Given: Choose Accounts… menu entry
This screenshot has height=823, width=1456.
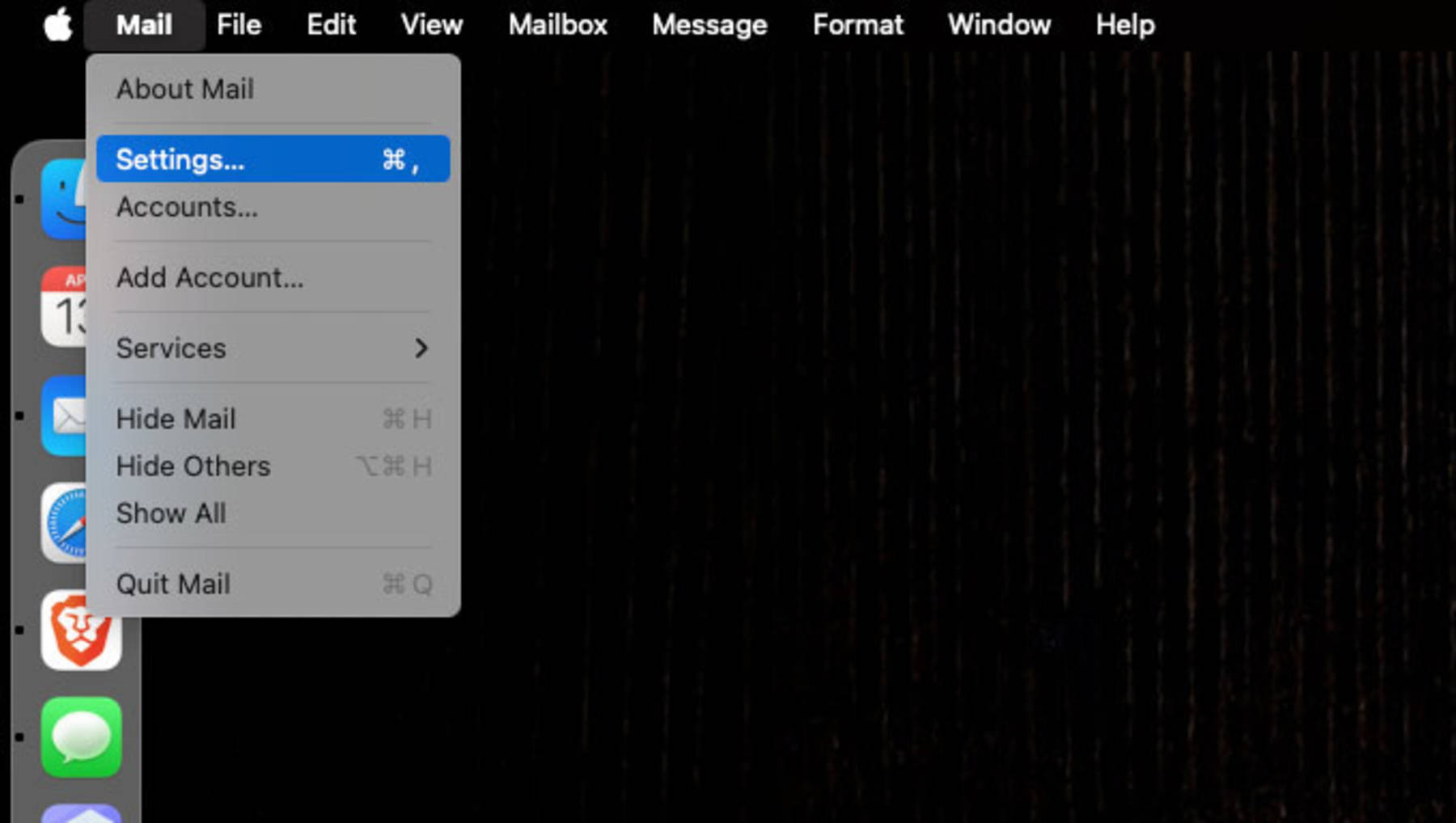Looking at the screenshot, I should point(273,207).
